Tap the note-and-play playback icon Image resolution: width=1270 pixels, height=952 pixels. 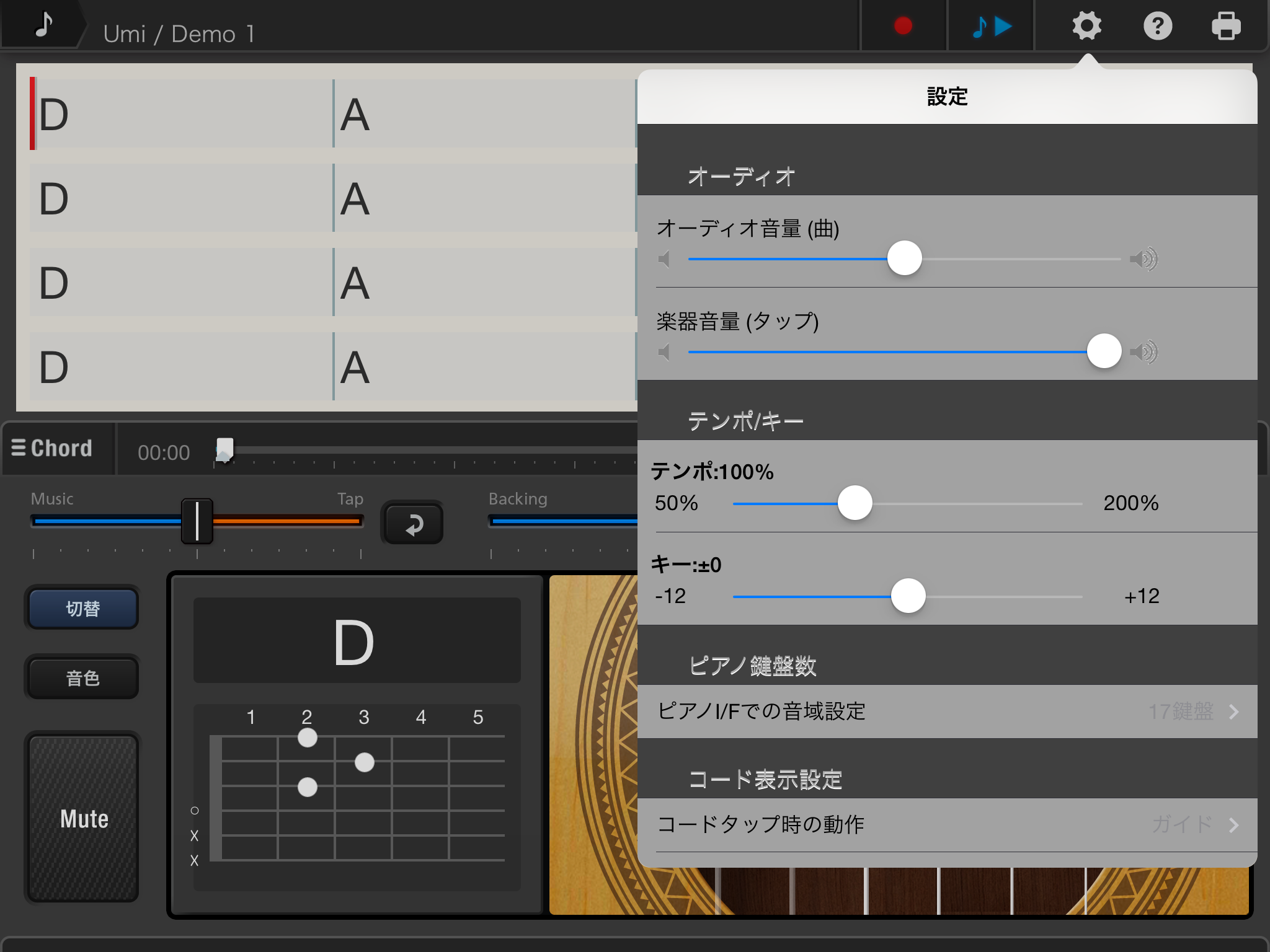(991, 26)
